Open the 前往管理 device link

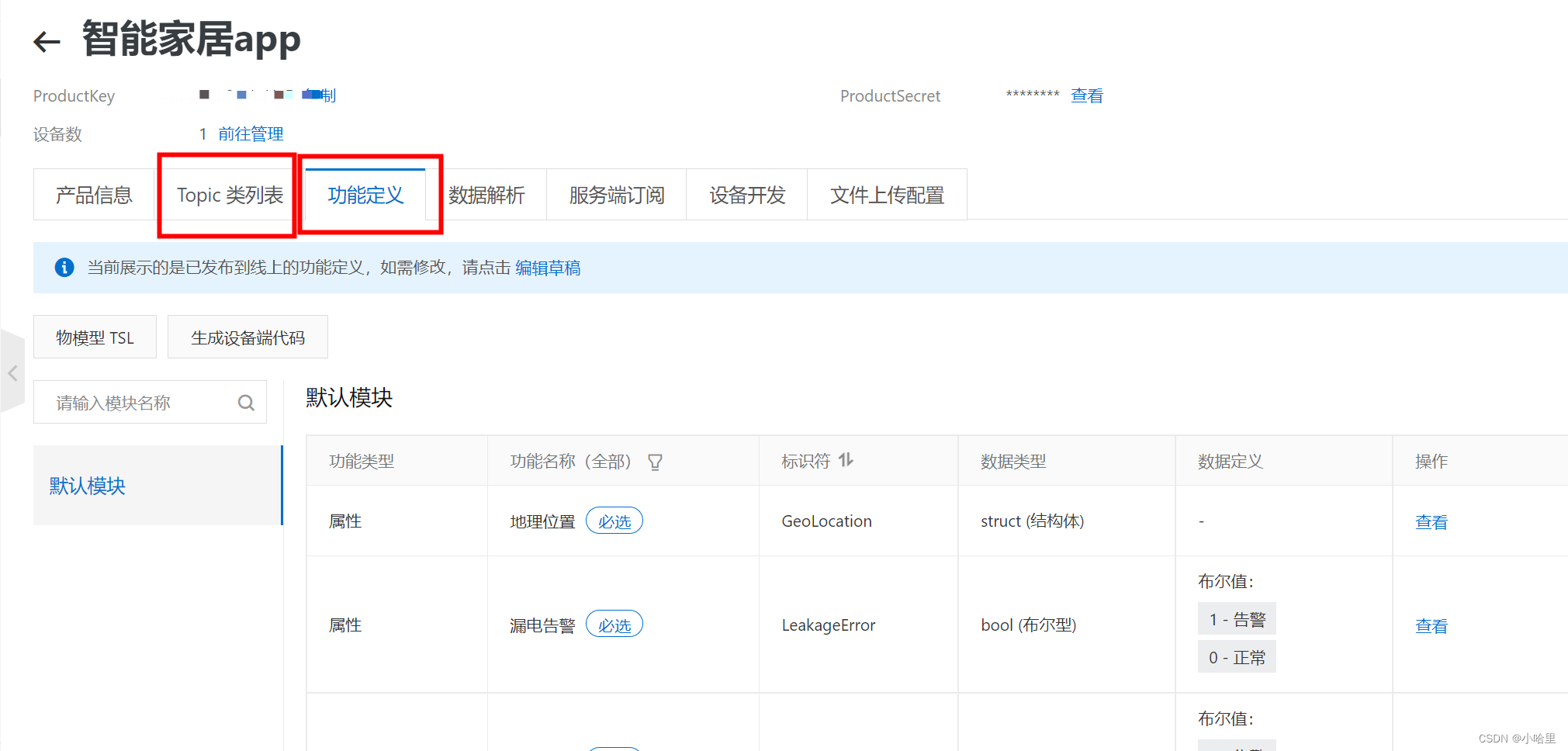point(251,134)
